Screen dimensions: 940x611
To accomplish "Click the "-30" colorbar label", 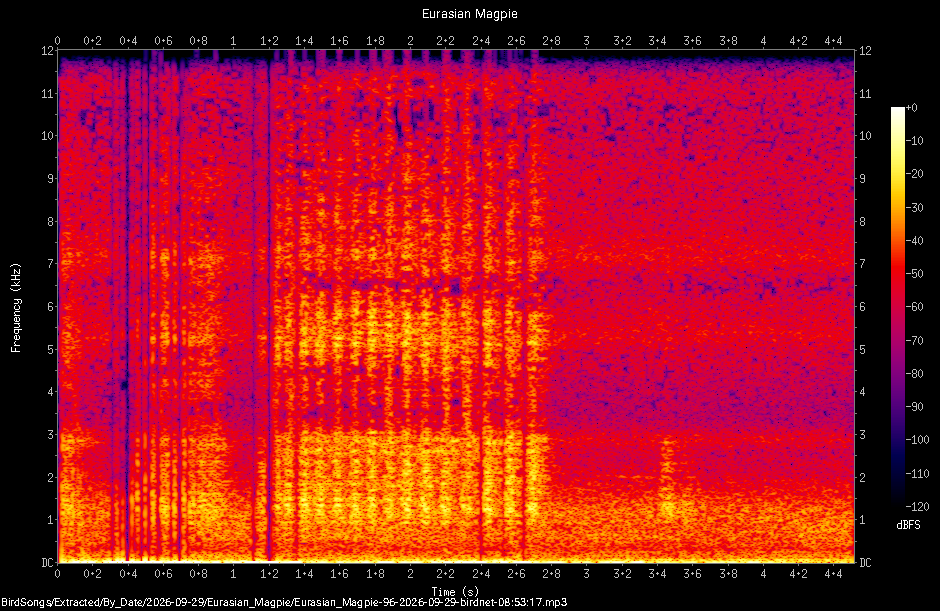I will click(x=914, y=207).
